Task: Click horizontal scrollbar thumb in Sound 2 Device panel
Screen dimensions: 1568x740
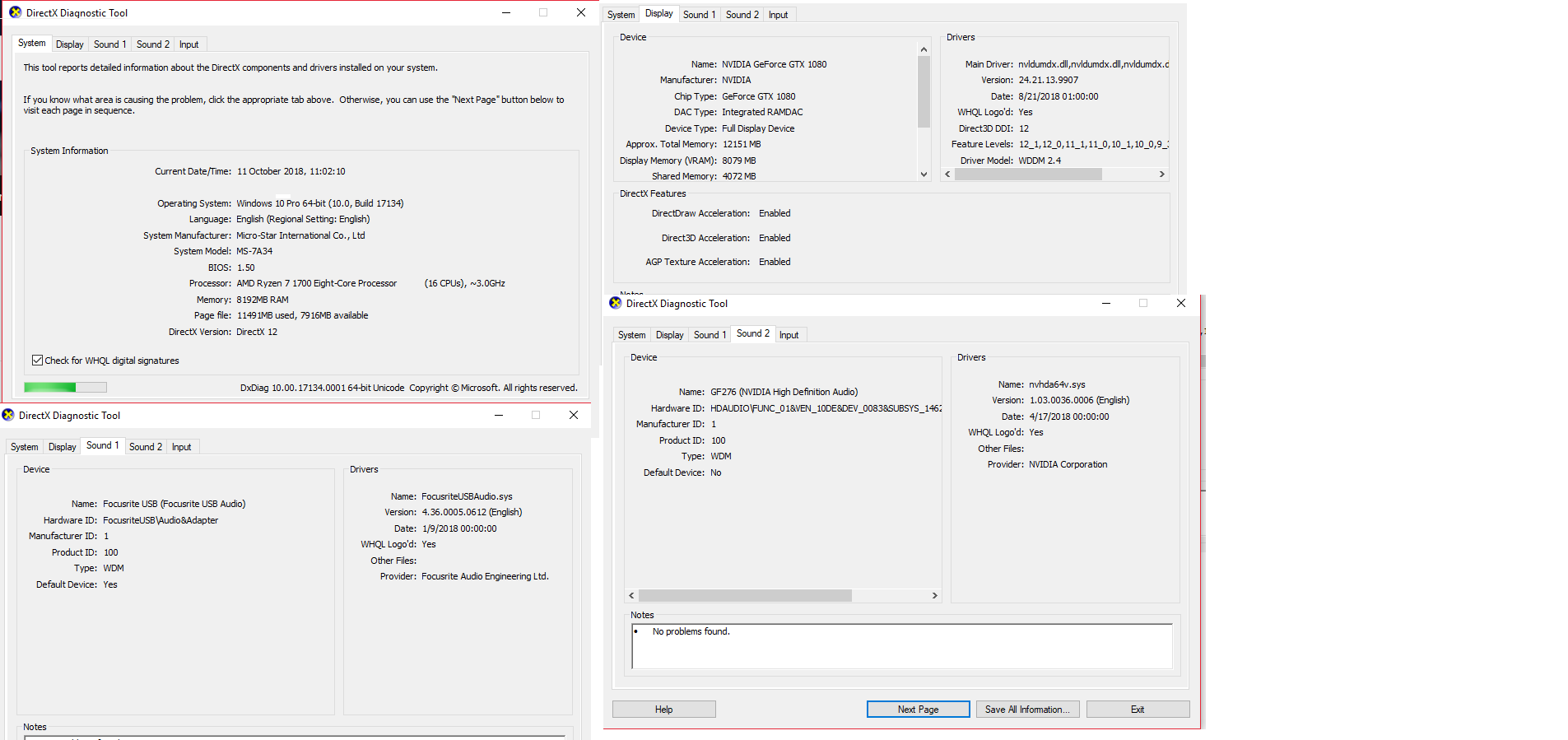Action: 745,596
